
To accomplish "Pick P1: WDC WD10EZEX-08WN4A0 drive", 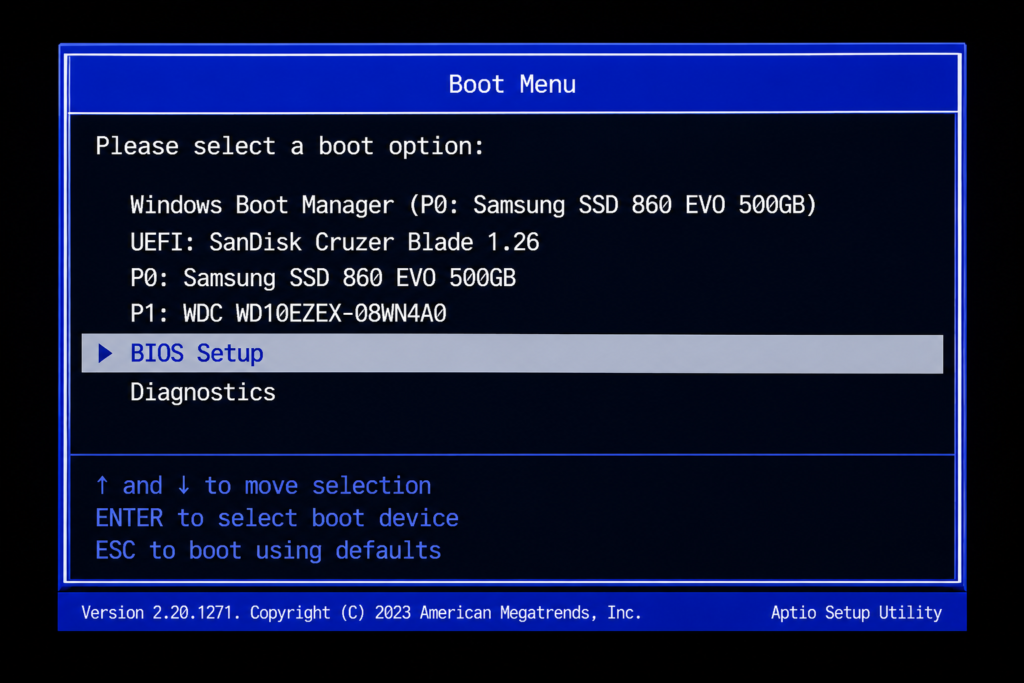I will coord(288,313).
